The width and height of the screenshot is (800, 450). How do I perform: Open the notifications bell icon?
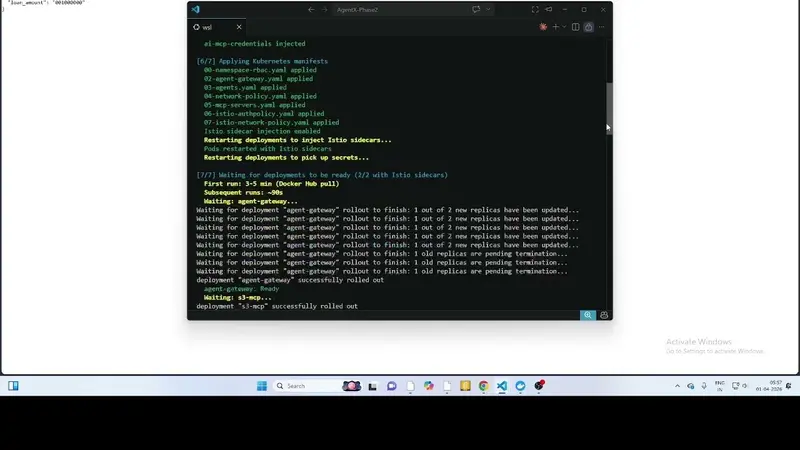click(789, 386)
